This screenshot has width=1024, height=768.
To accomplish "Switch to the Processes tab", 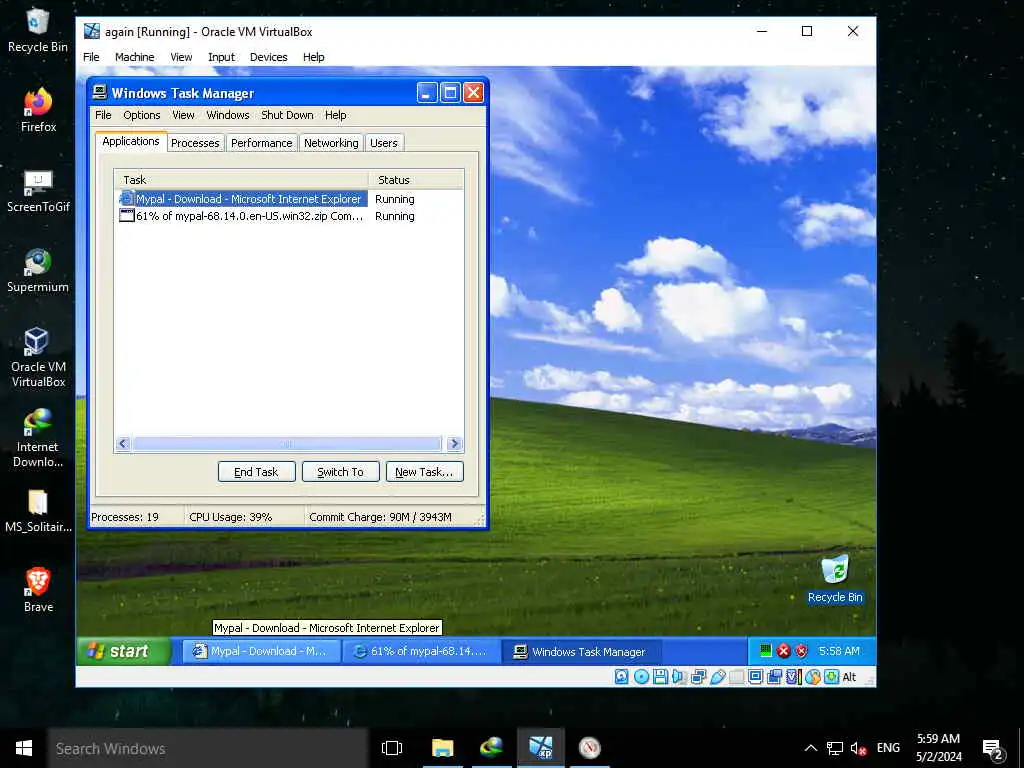I will click(195, 143).
